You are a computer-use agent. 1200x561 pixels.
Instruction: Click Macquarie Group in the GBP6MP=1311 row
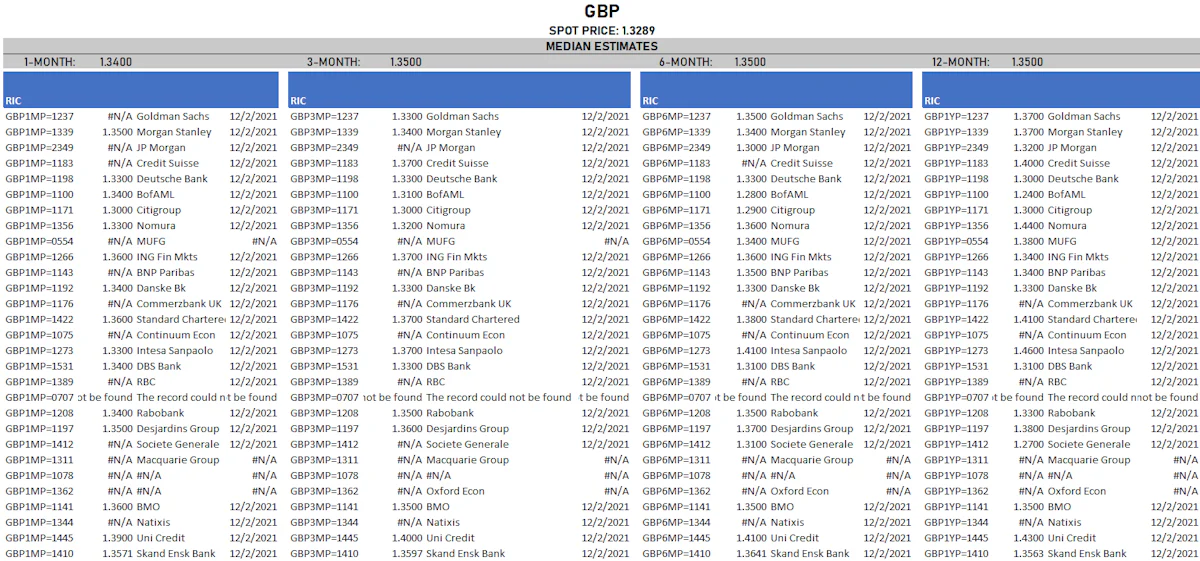[x=812, y=460]
